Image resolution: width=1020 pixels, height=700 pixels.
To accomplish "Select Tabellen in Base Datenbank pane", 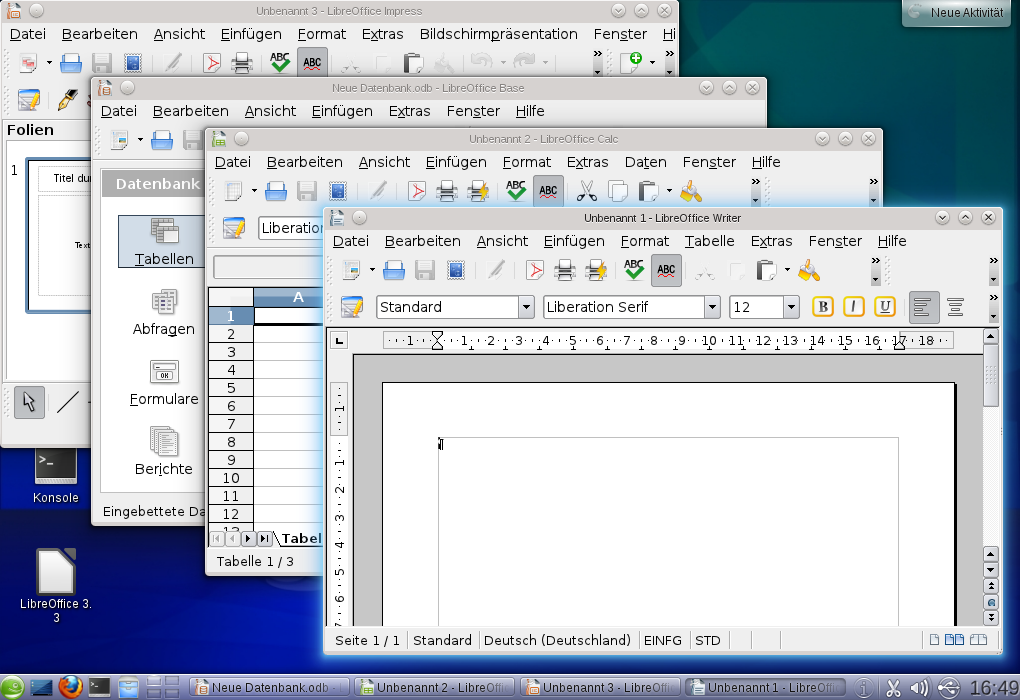I will (164, 242).
